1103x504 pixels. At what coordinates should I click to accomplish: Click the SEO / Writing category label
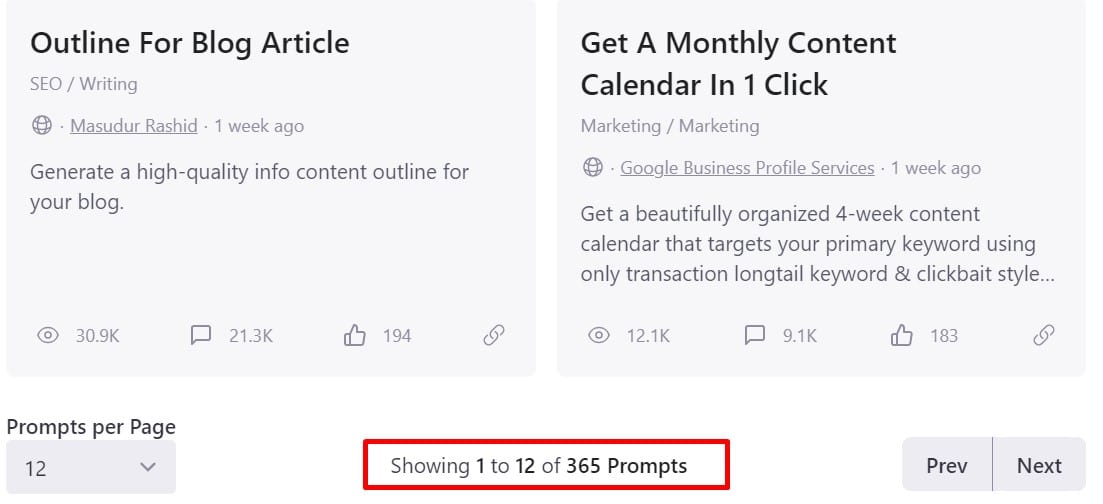point(84,84)
